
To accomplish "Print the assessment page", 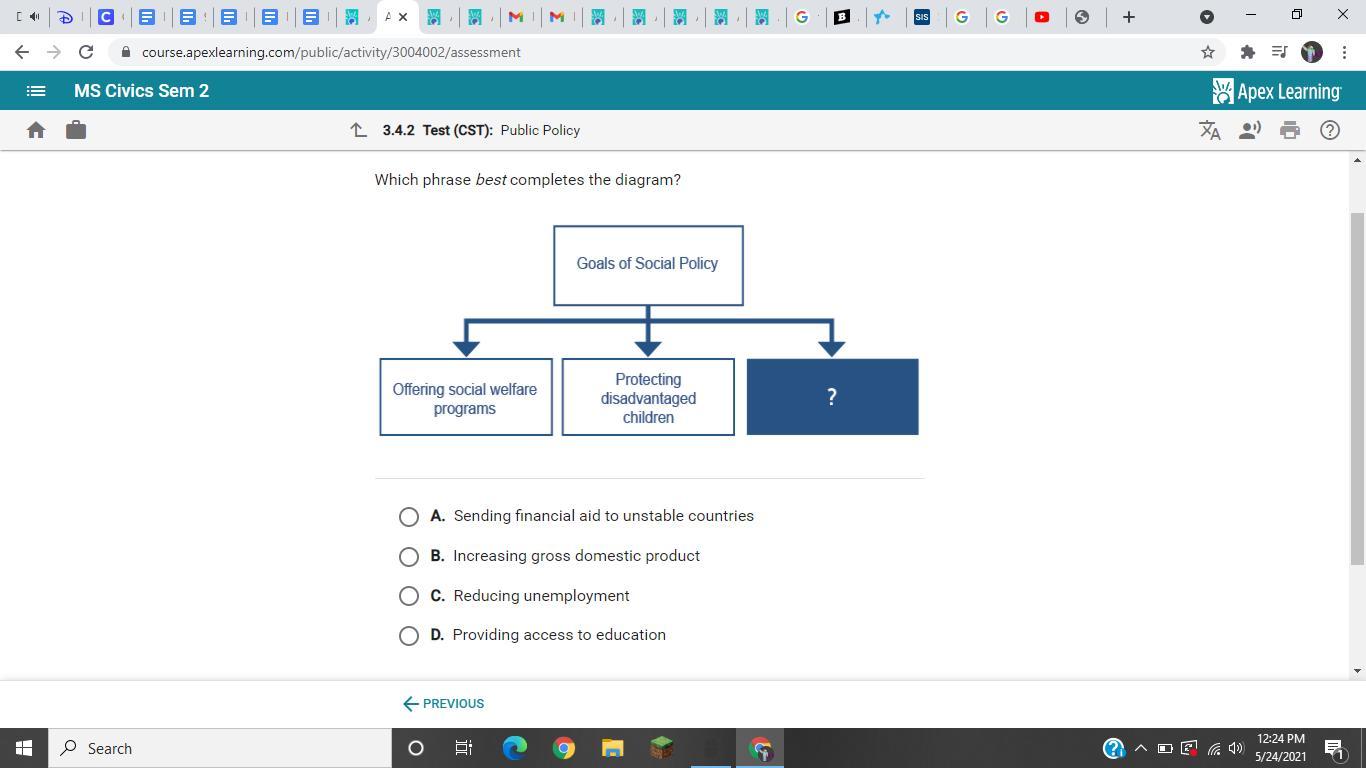I will coord(1290,130).
